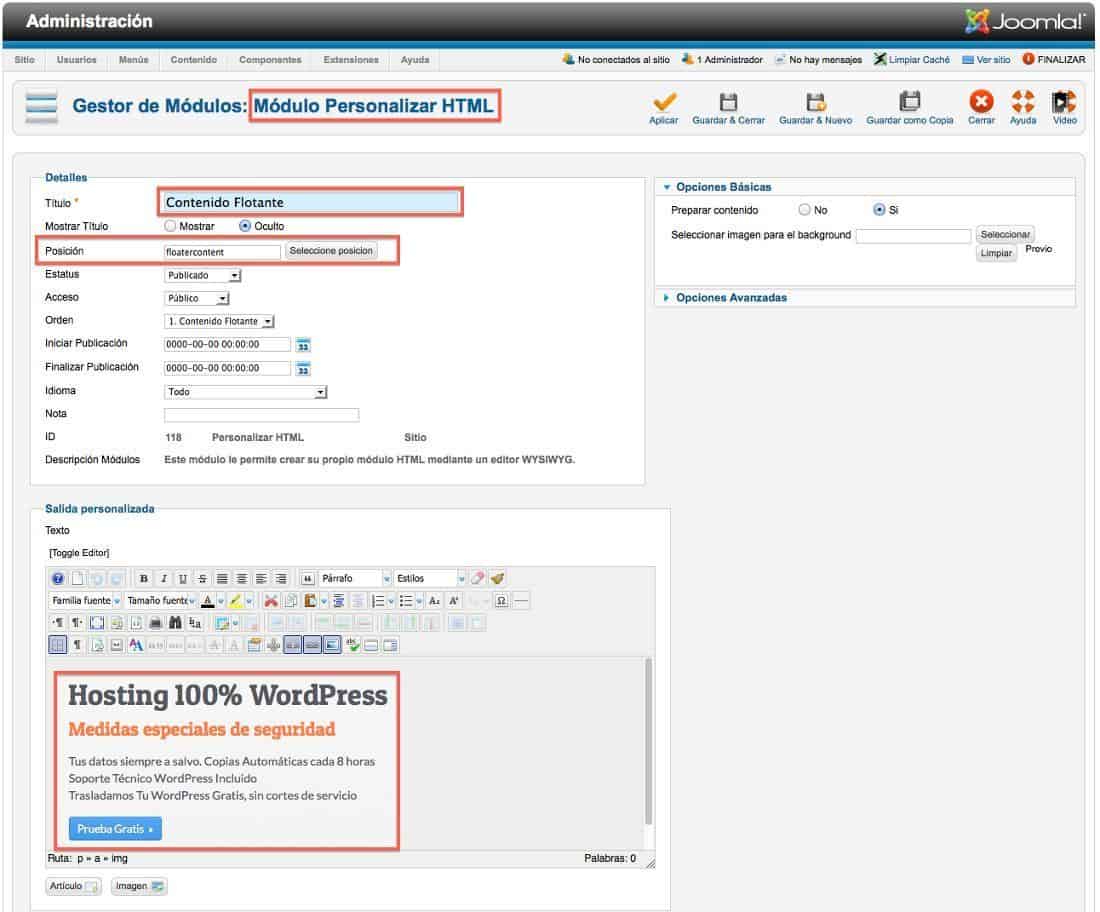Toggle italic formatting in the editor
The width and height of the screenshot is (1100, 912).
[x=163, y=579]
